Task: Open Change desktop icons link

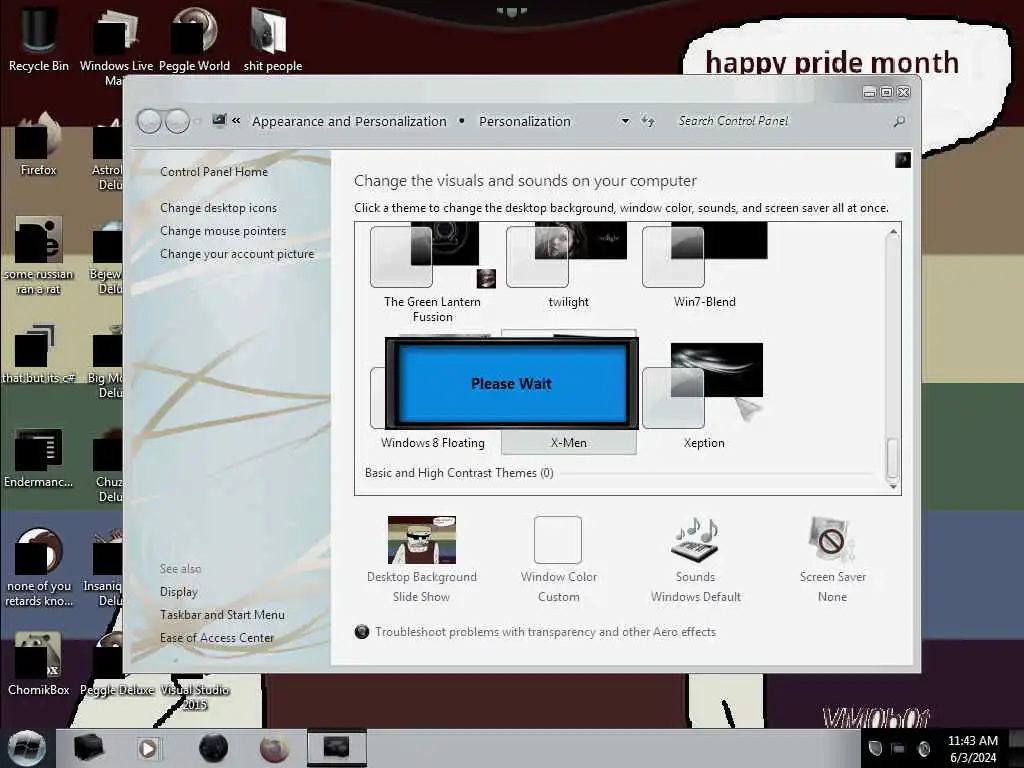Action: [x=218, y=208]
